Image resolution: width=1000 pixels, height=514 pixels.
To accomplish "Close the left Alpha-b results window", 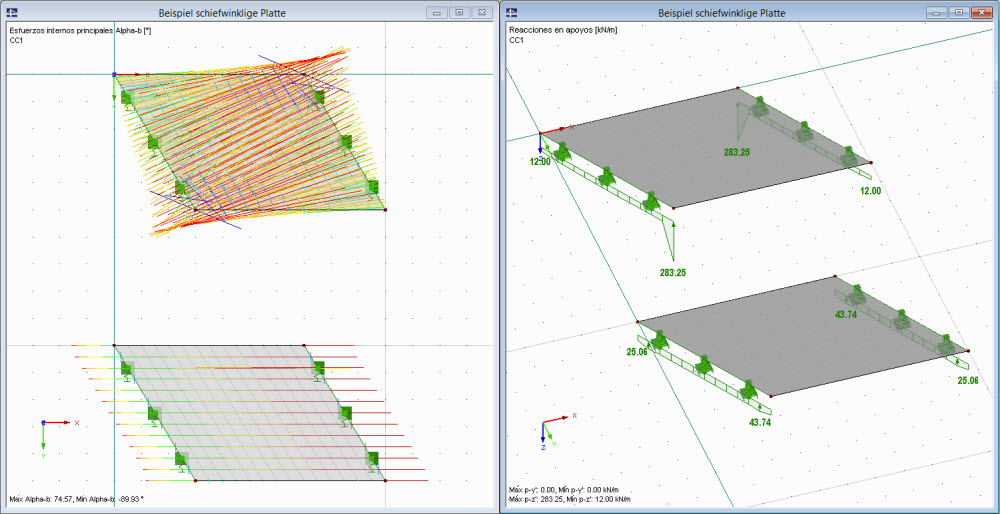I will coord(483,13).
